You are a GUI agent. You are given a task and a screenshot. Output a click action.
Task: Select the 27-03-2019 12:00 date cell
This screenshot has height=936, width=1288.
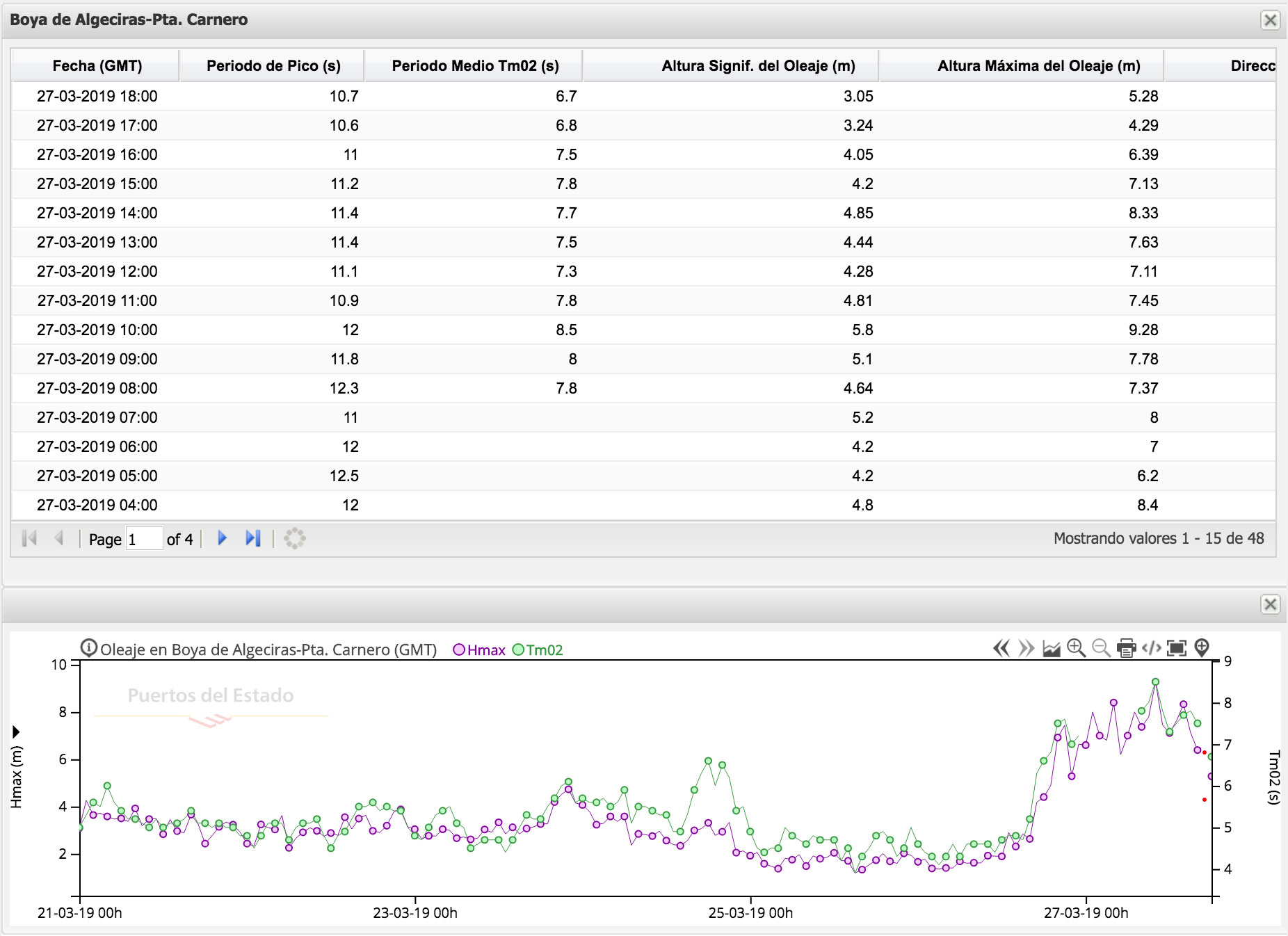(97, 271)
